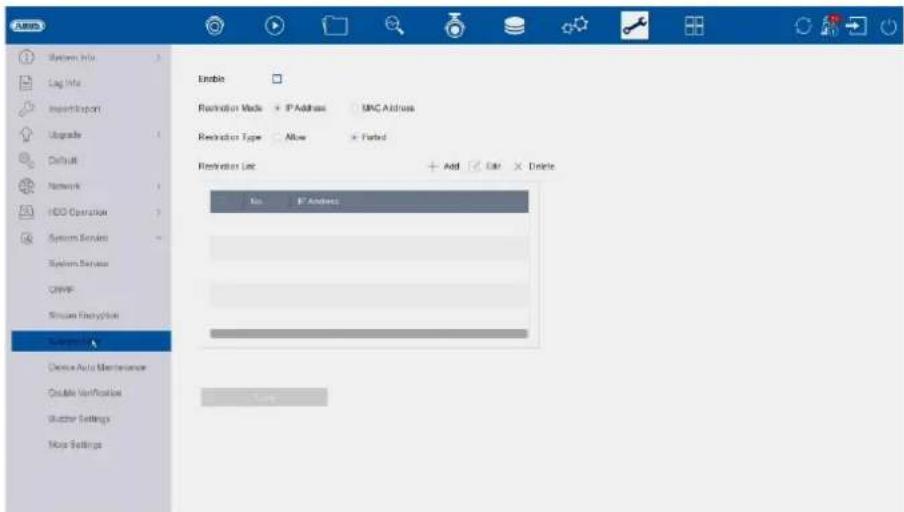Open Default in the sidebar
The image size is (904, 512).
[x=63, y=160]
